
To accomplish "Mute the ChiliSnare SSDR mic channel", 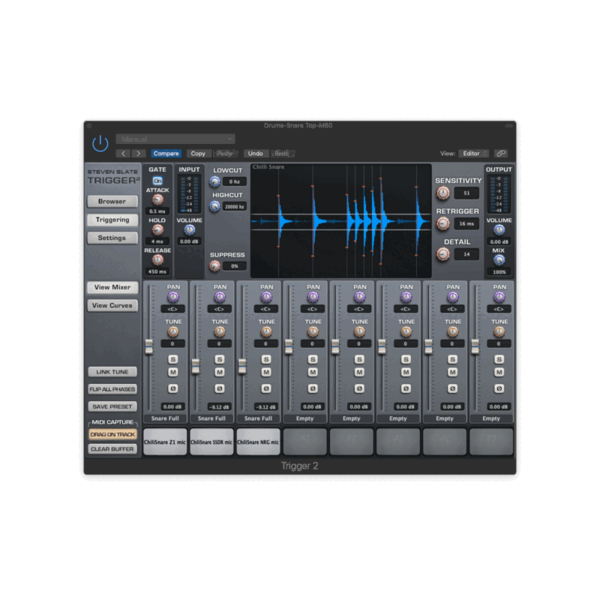I will point(220,372).
